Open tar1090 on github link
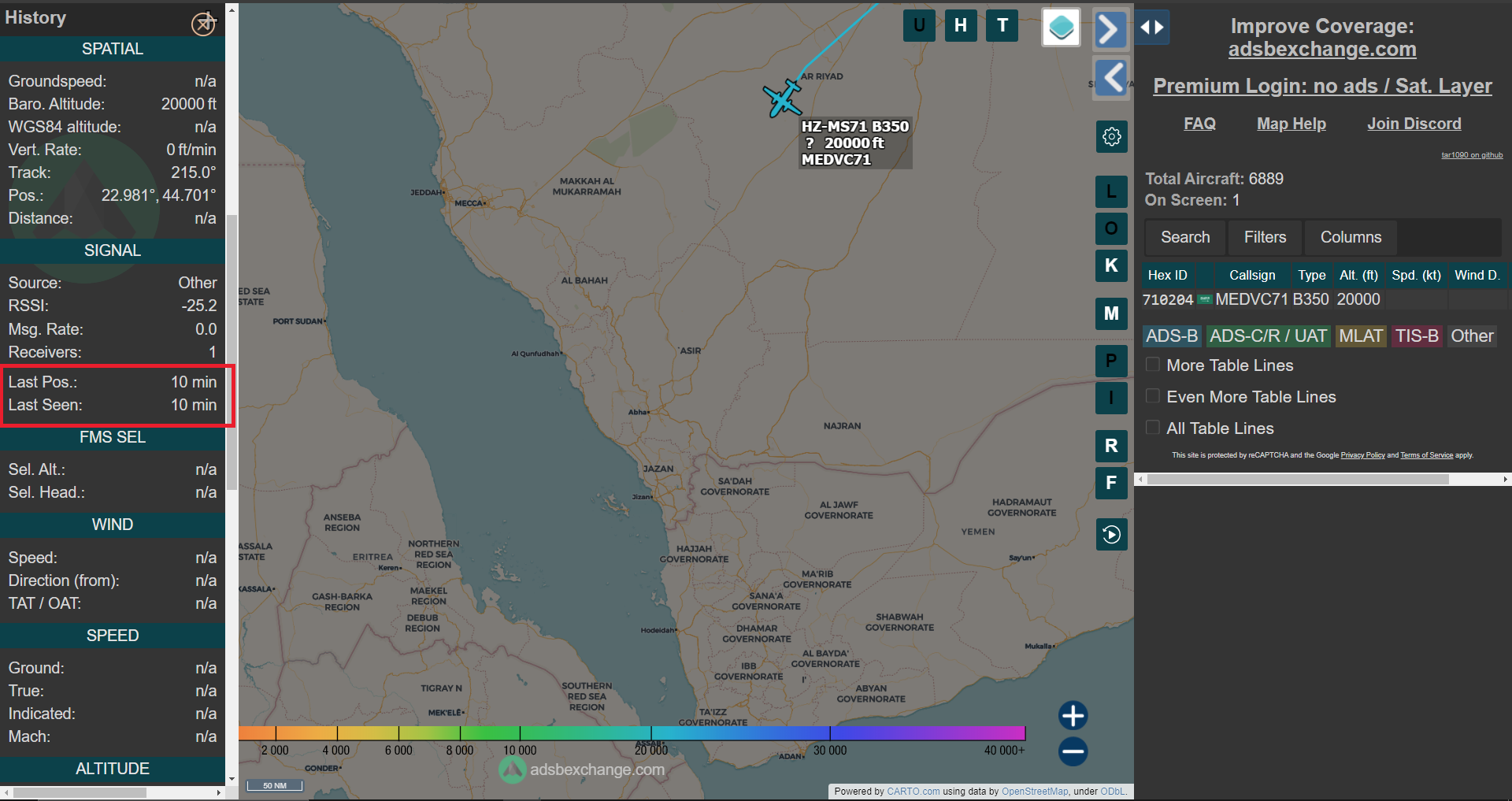The width and height of the screenshot is (1512, 801). 1472,155
